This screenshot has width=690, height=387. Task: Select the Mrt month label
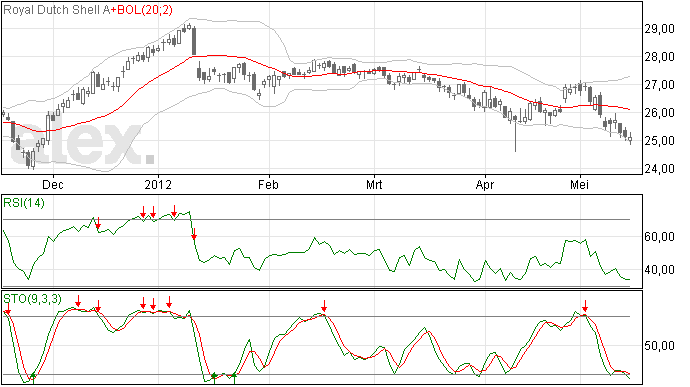(x=374, y=185)
